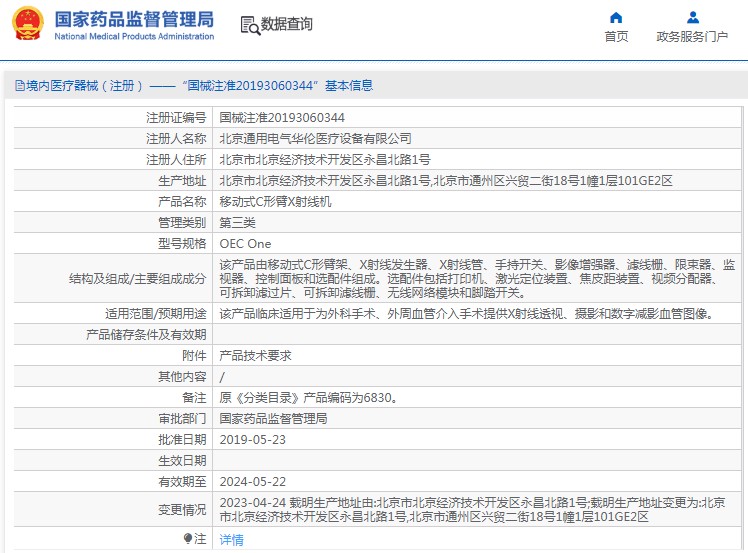
Task: Click the 生产地址 row label
Action: pos(182,180)
